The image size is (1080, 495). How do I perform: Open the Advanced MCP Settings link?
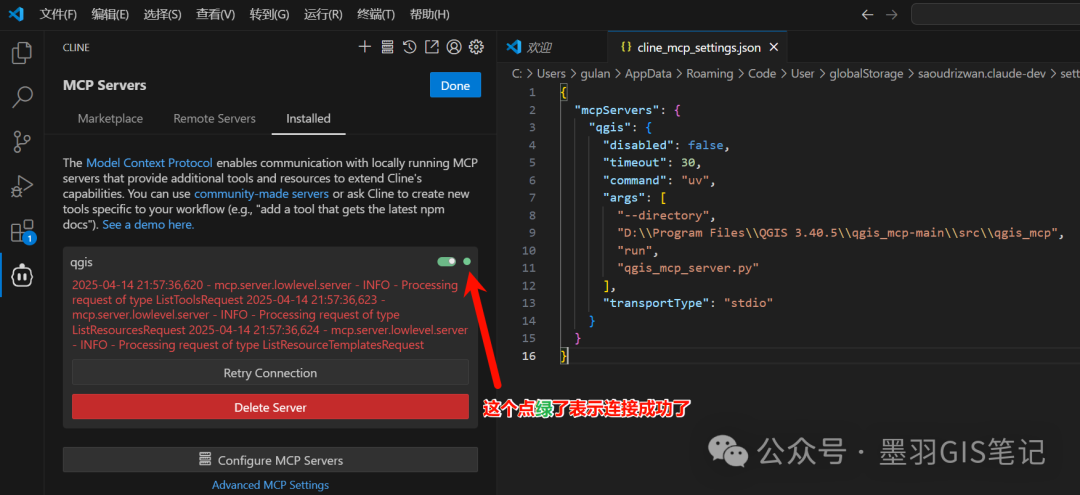click(270, 485)
